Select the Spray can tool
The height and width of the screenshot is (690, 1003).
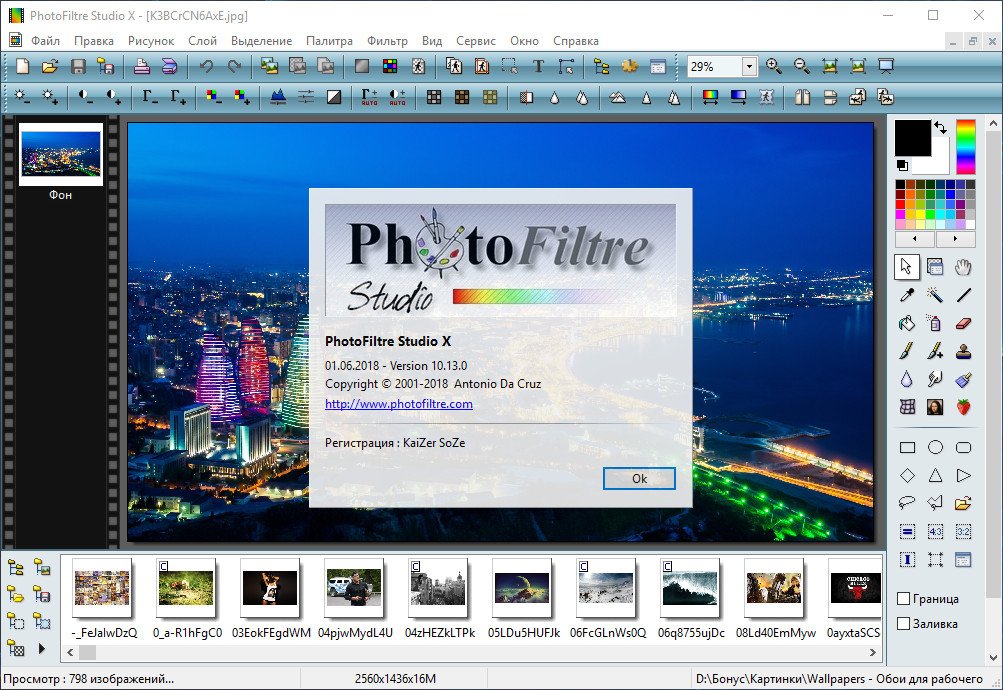point(935,323)
